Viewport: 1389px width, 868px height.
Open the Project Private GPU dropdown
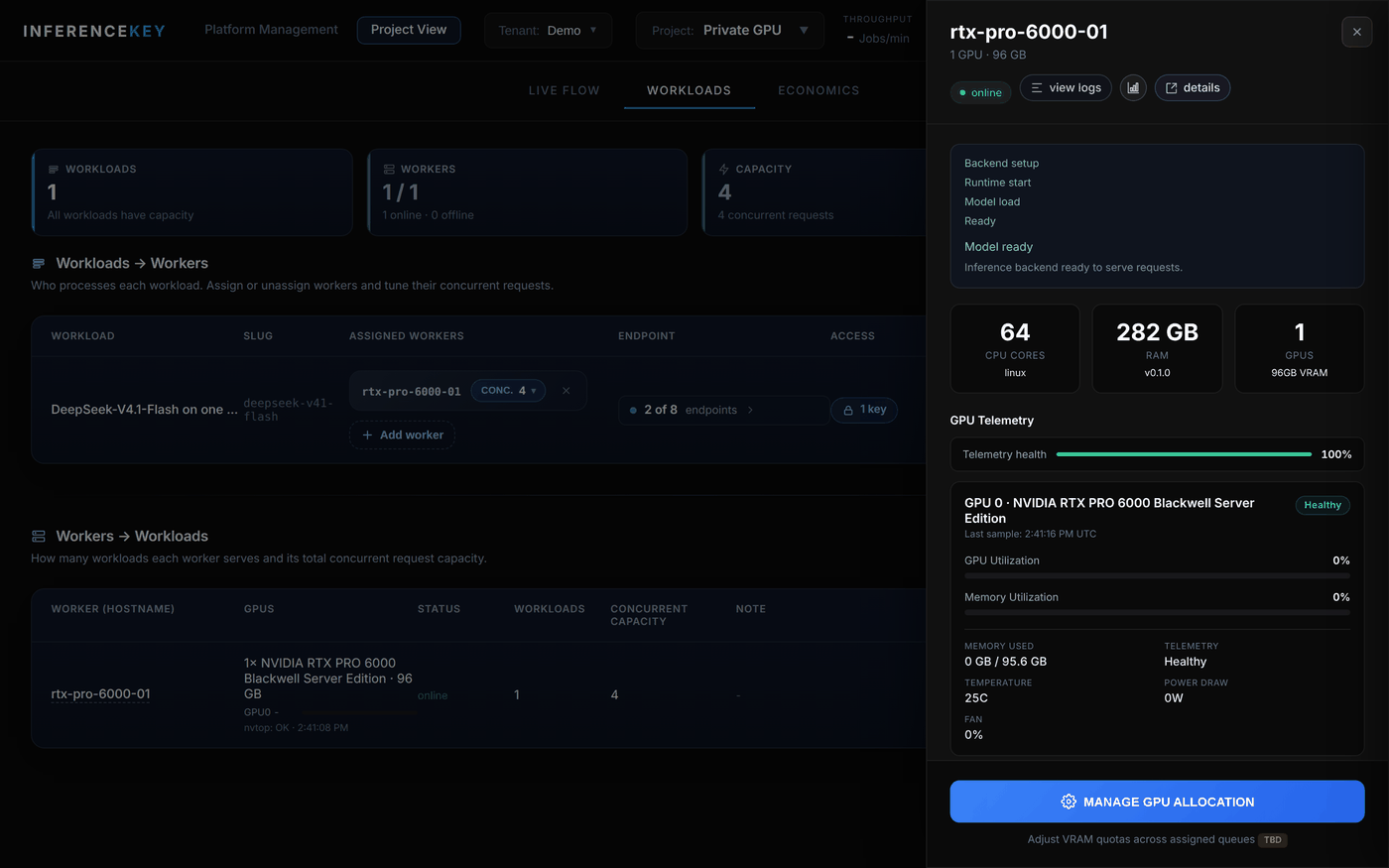[729, 31]
